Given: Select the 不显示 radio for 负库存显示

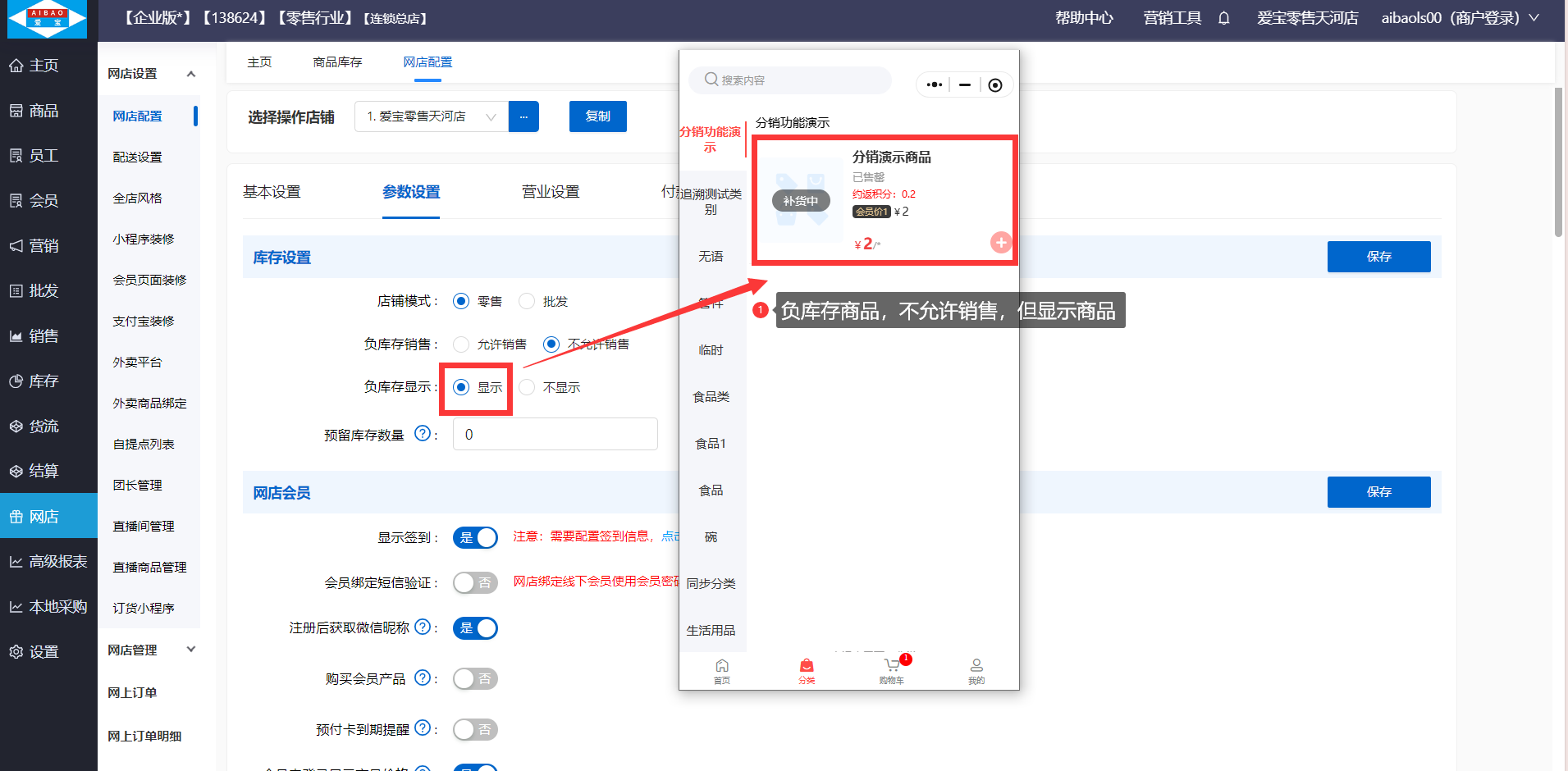Looking at the screenshot, I should point(528,387).
